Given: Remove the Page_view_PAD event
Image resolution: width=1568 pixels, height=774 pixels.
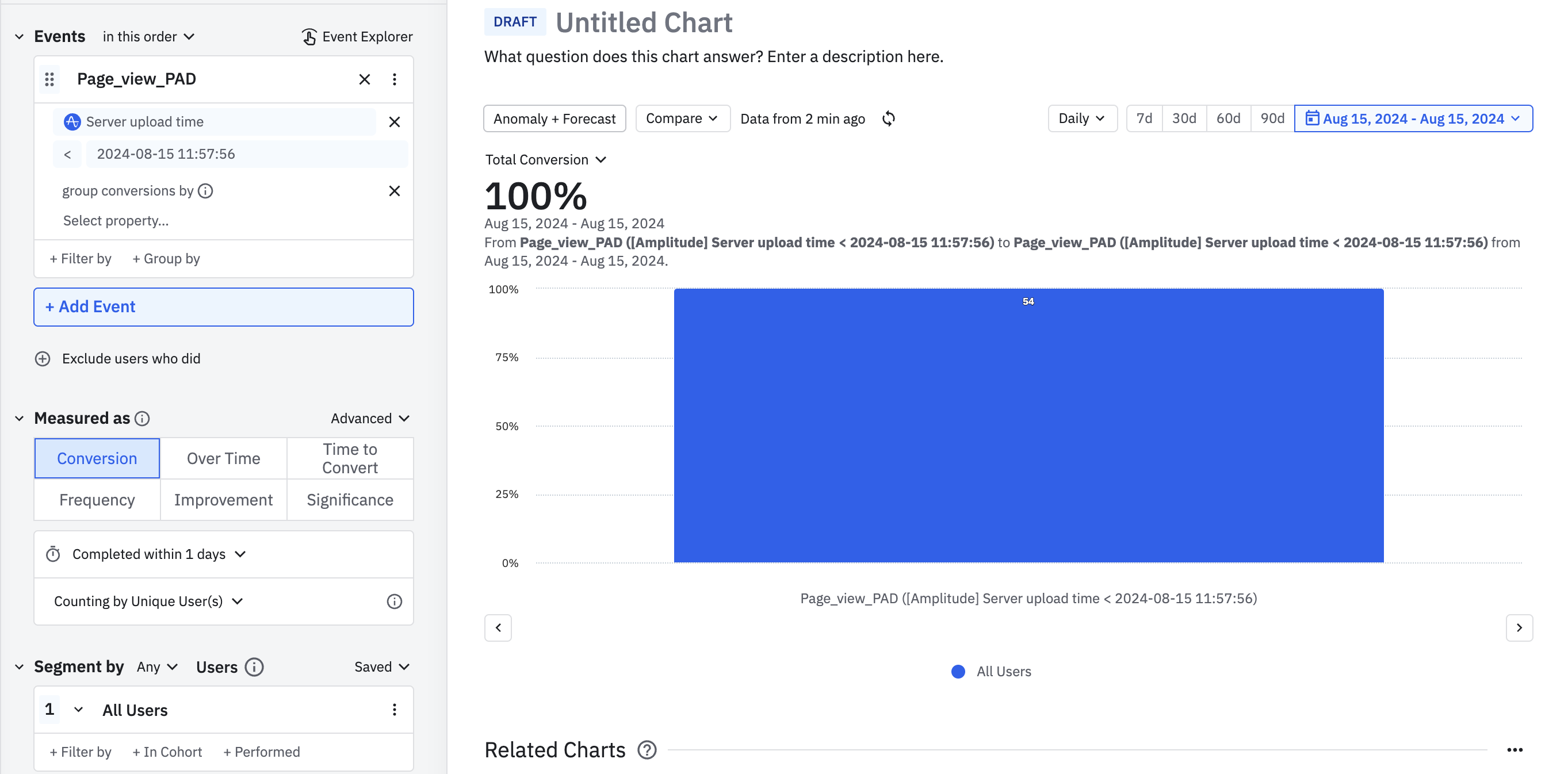Looking at the screenshot, I should pyautogui.click(x=364, y=79).
